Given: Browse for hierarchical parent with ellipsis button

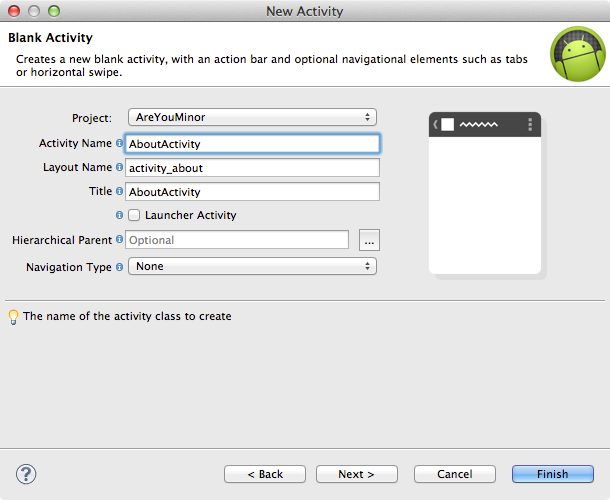Looking at the screenshot, I should tap(369, 240).
